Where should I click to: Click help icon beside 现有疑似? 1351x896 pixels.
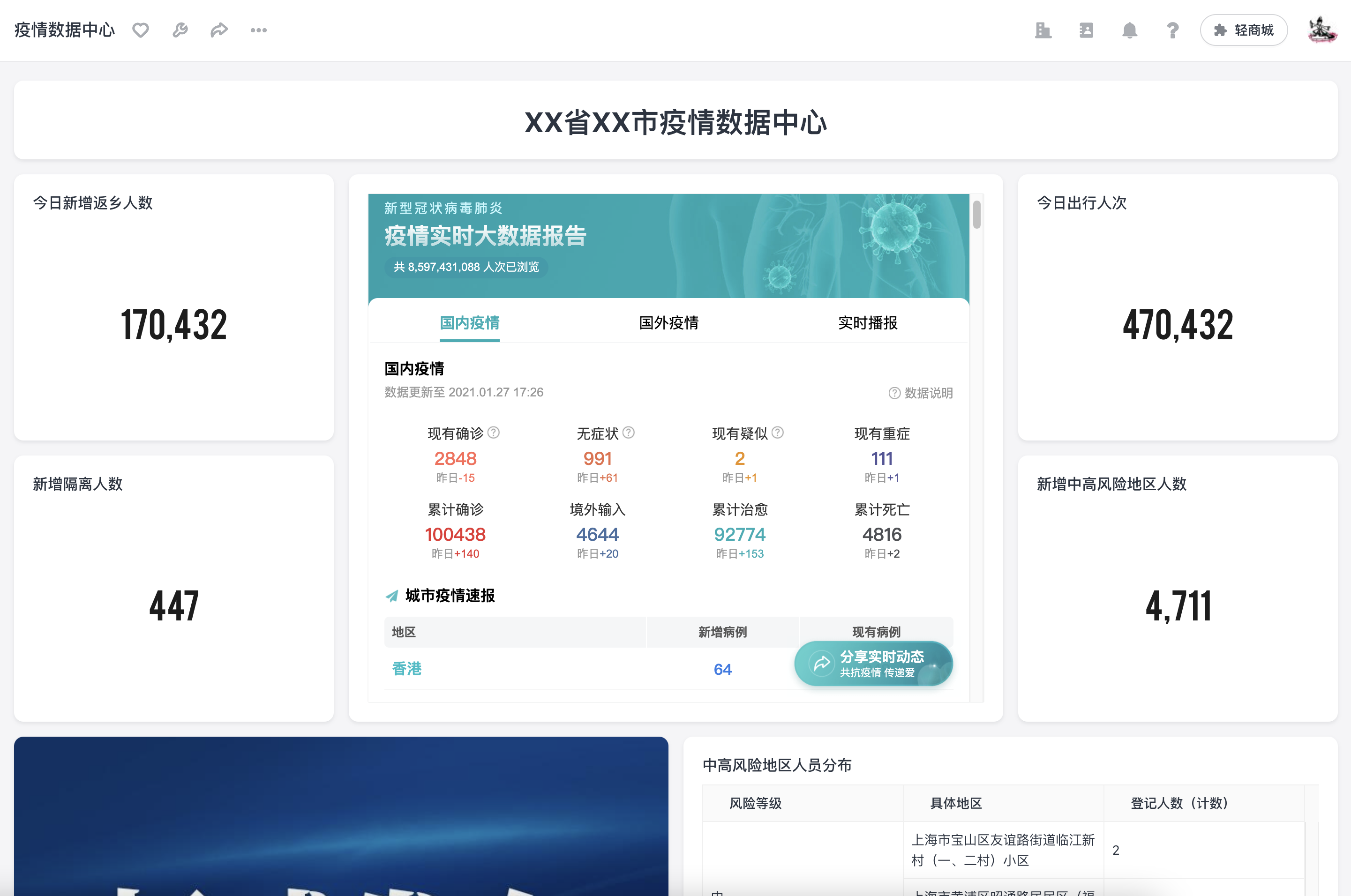(x=778, y=433)
